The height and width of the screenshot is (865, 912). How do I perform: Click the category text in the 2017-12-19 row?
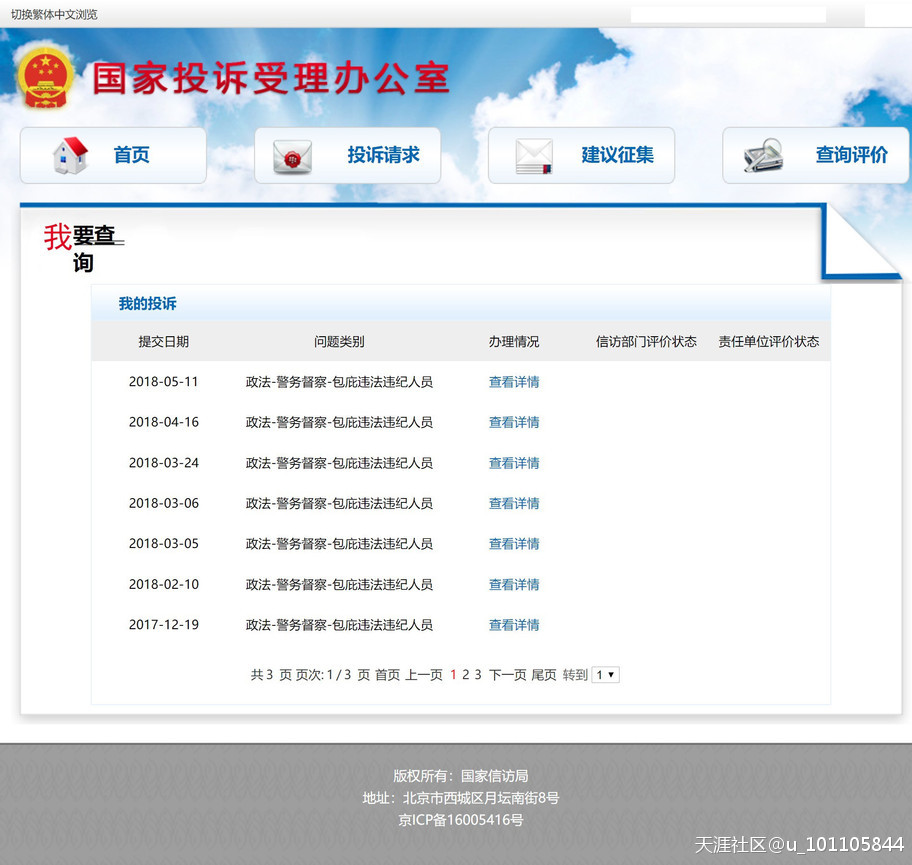point(339,624)
